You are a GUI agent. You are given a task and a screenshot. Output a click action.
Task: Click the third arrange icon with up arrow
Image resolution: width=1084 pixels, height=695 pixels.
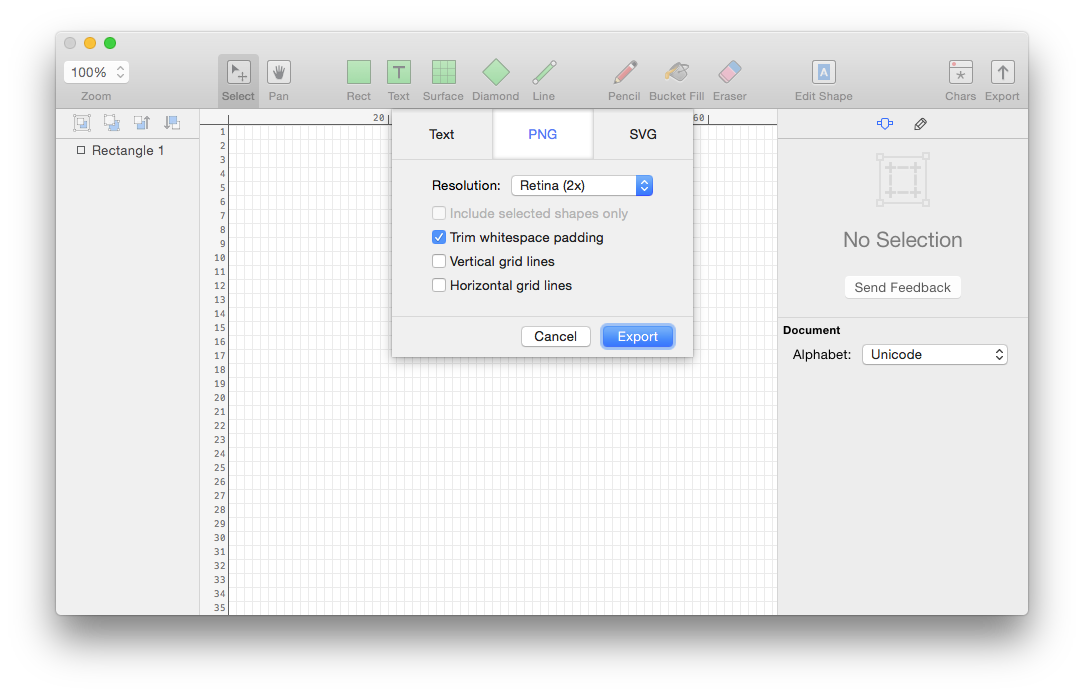coord(142,123)
